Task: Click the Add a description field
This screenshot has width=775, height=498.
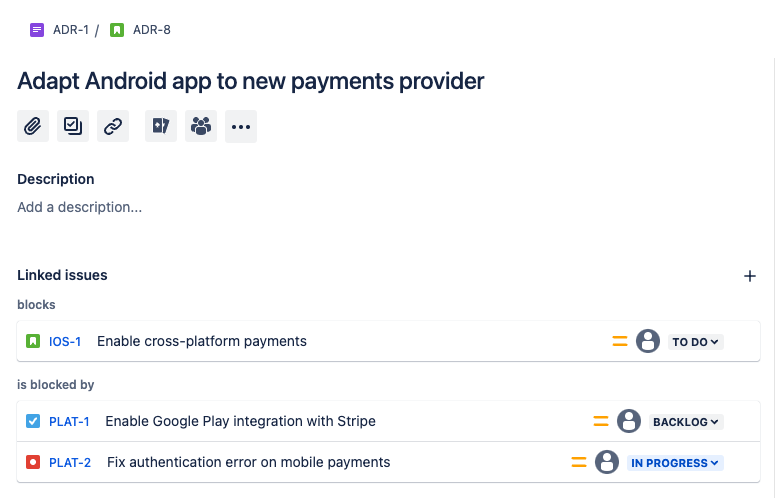Action: [x=80, y=207]
